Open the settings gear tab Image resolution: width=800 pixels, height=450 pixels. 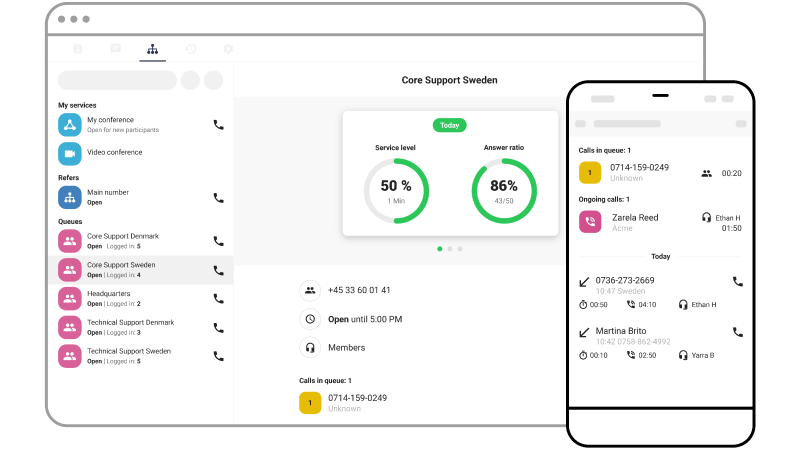(x=228, y=48)
